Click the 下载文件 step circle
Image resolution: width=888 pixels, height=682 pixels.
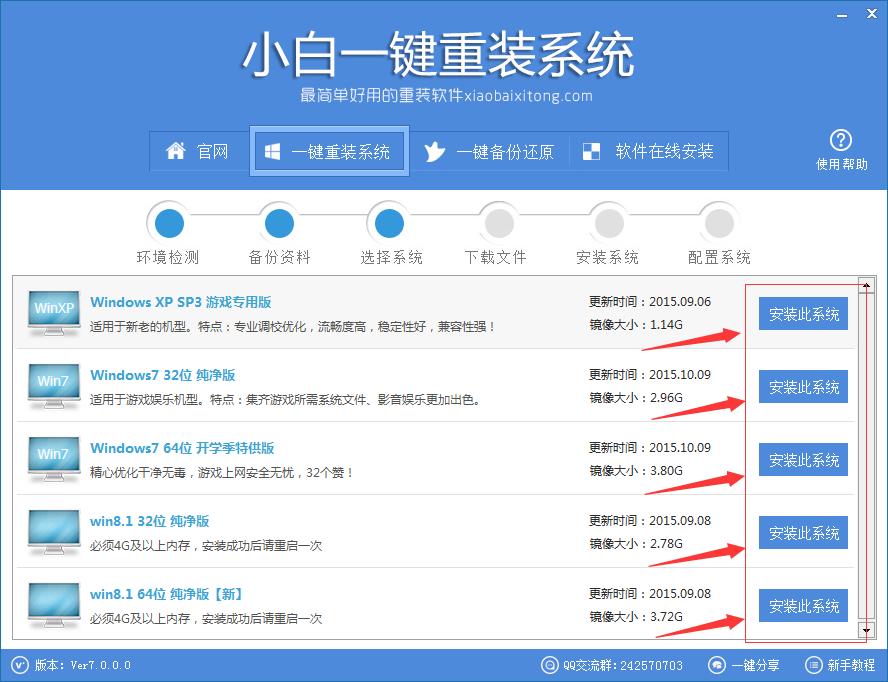499,223
